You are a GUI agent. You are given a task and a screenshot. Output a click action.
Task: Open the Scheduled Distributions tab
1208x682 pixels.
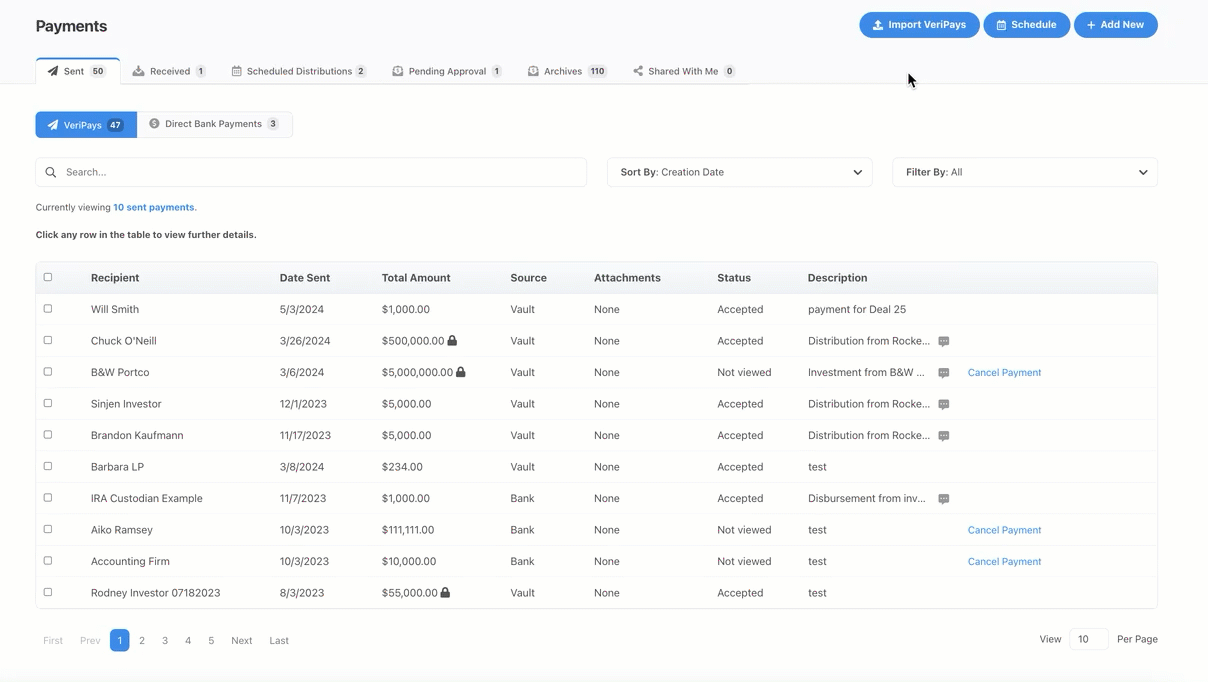pos(298,71)
